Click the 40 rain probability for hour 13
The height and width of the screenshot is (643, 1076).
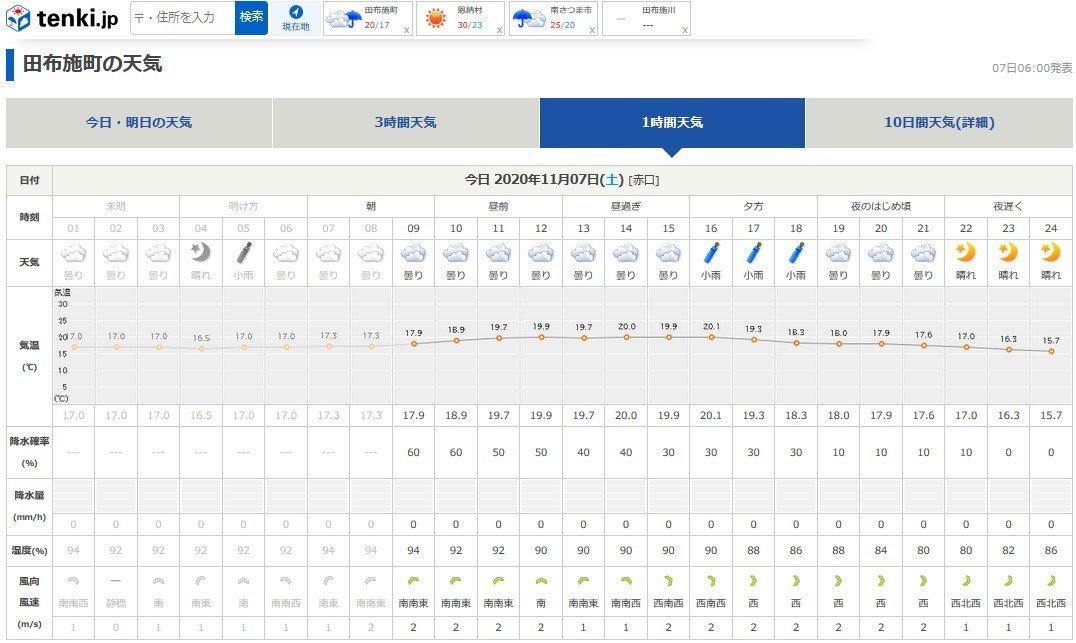(583, 453)
